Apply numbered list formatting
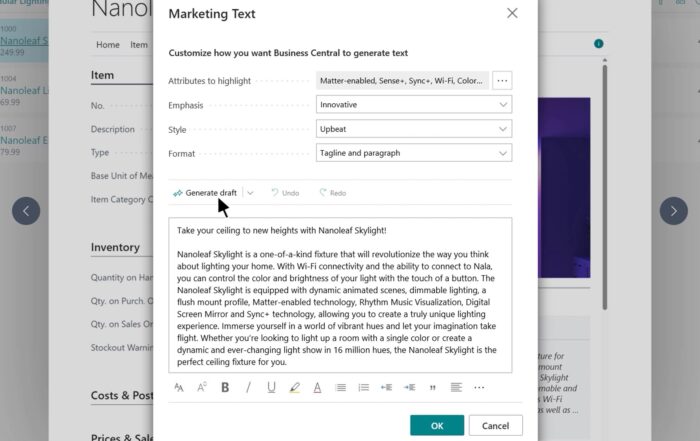 coord(363,387)
